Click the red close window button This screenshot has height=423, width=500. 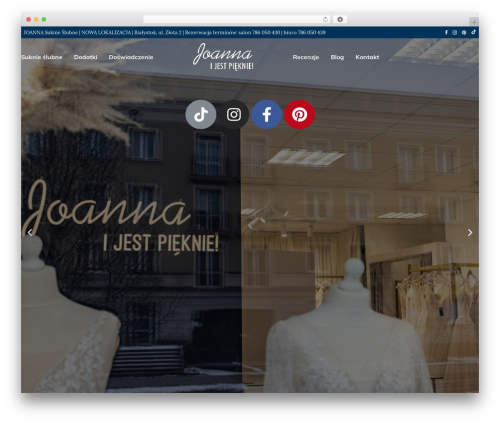29,19
